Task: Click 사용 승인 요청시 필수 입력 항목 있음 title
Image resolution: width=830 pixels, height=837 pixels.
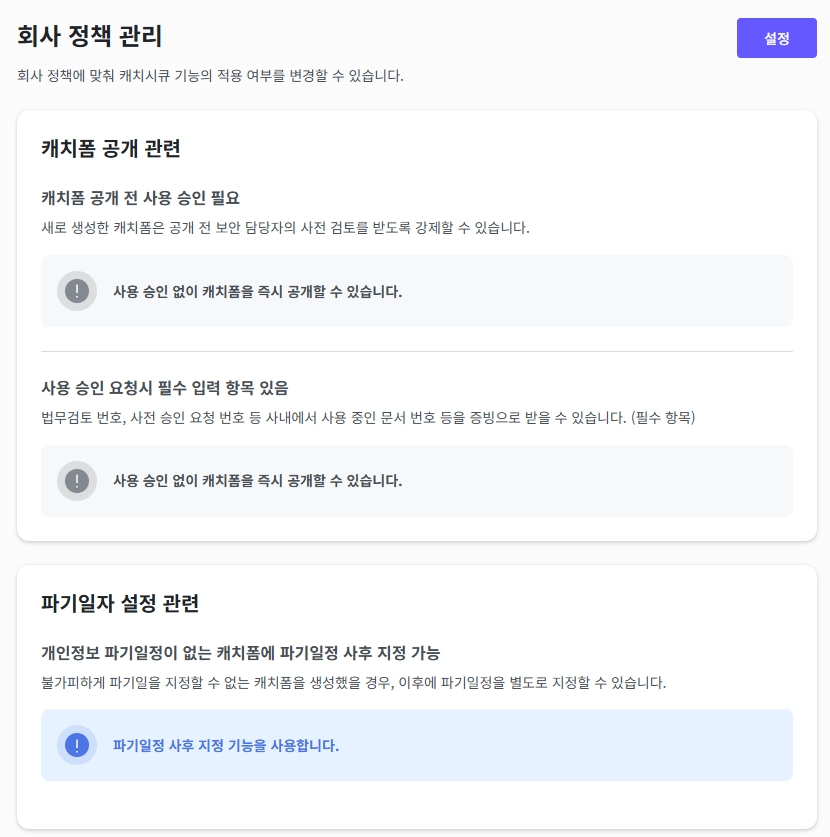Action: 165,387
